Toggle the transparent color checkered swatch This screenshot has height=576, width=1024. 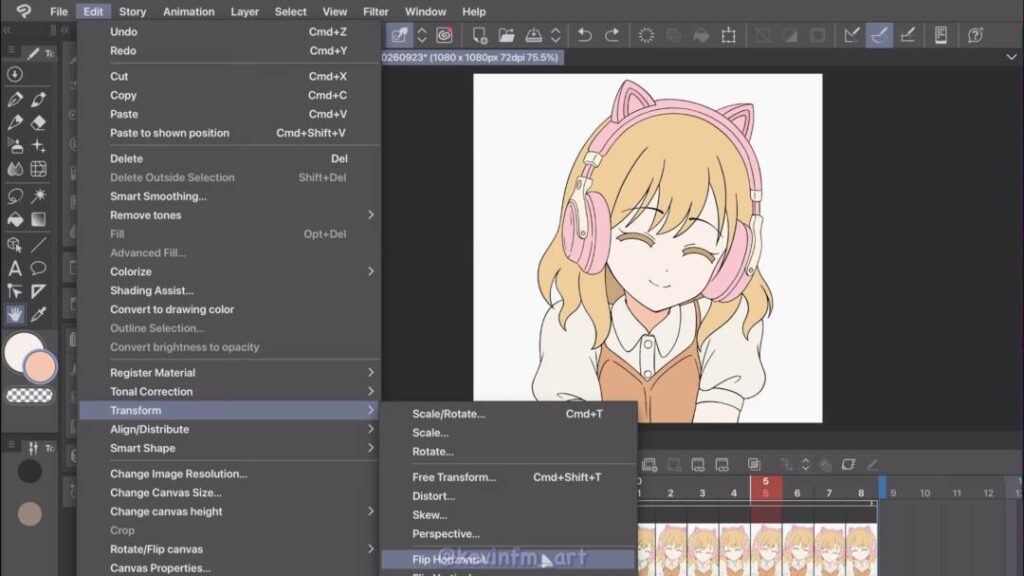coord(29,395)
